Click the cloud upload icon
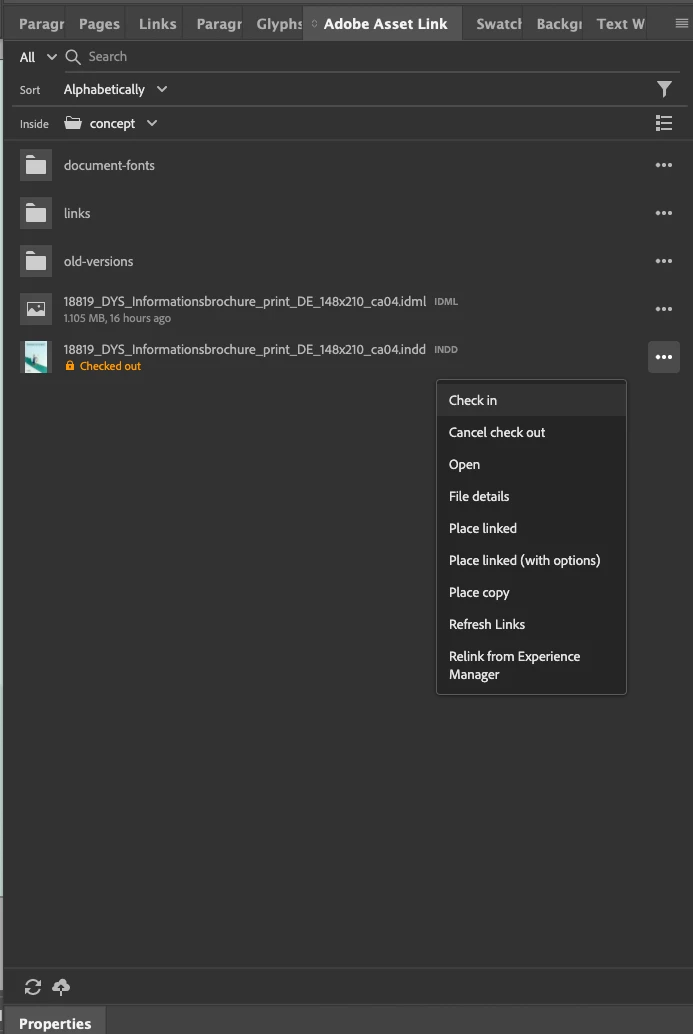 coord(61,987)
